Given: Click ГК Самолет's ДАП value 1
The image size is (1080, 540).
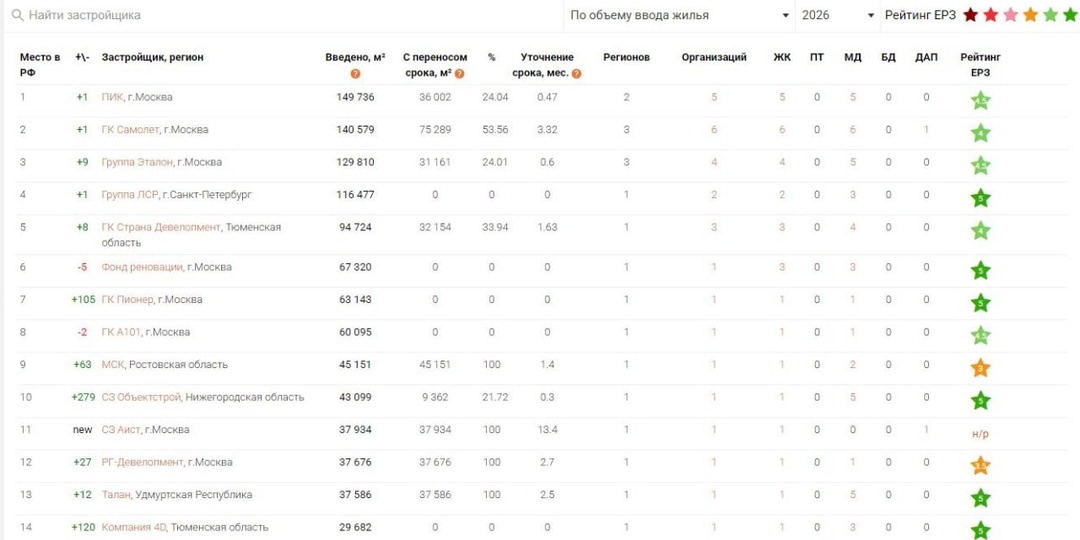Looking at the screenshot, I should pyautogui.click(x=926, y=129).
